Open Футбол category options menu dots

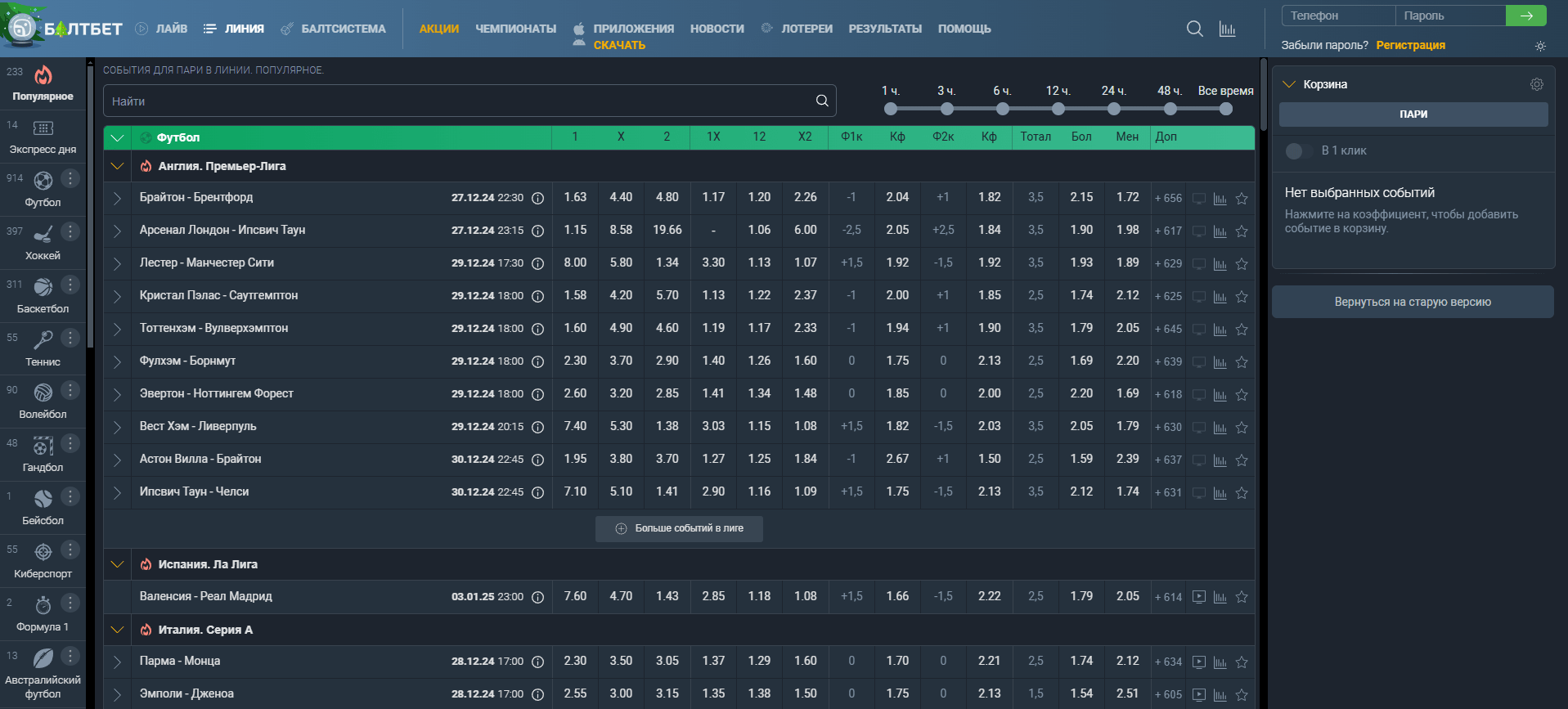pyautogui.click(x=70, y=177)
